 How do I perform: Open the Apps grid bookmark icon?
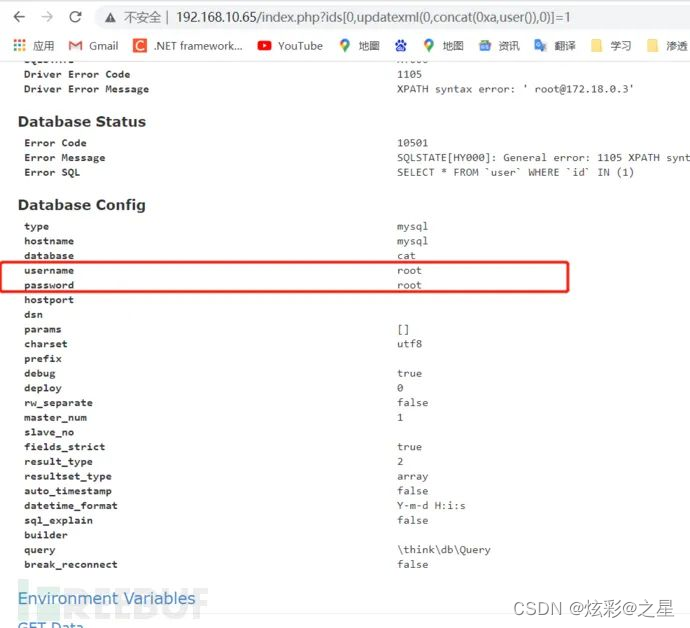click(x=19, y=45)
